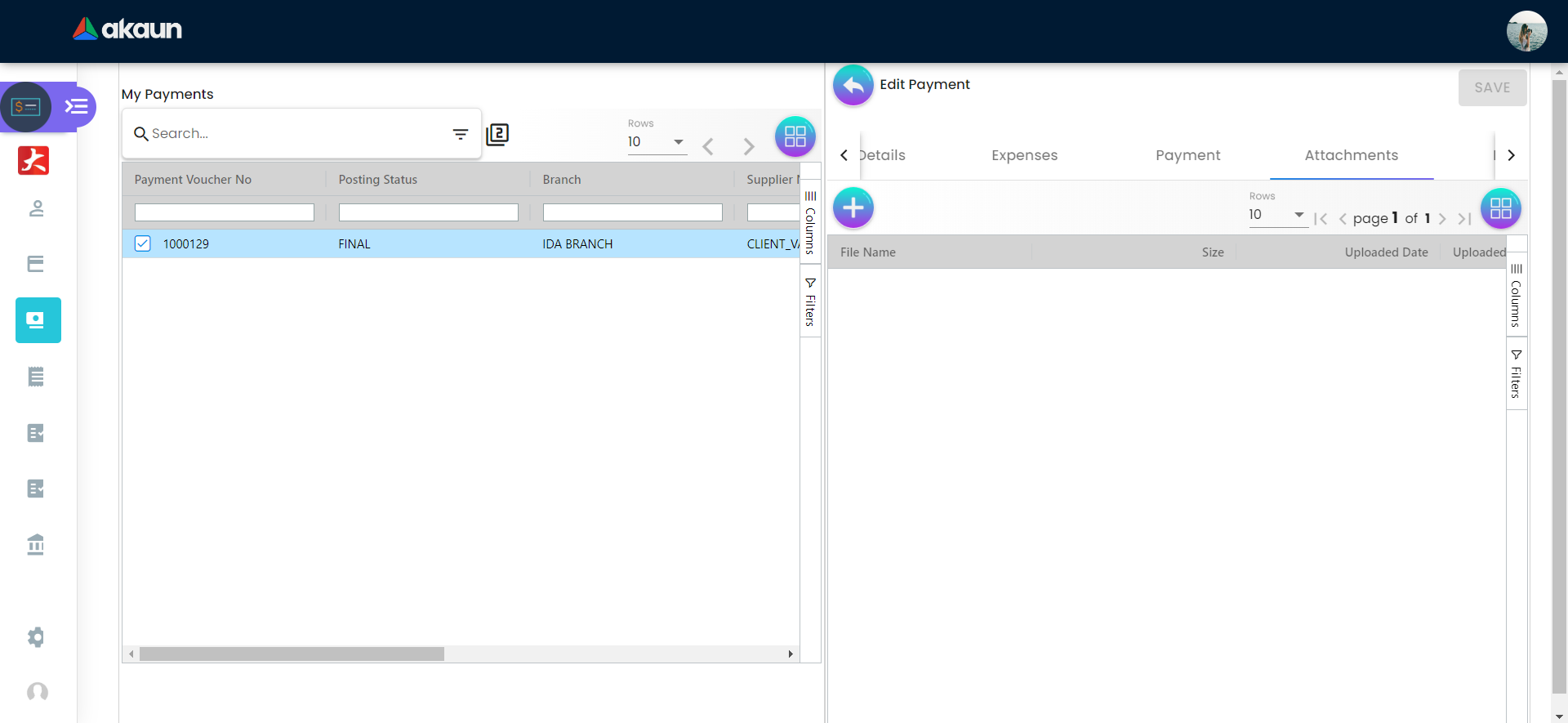The width and height of the screenshot is (1568, 723).
Task: Click the back arrow in Edit Payment
Action: click(853, 85)
